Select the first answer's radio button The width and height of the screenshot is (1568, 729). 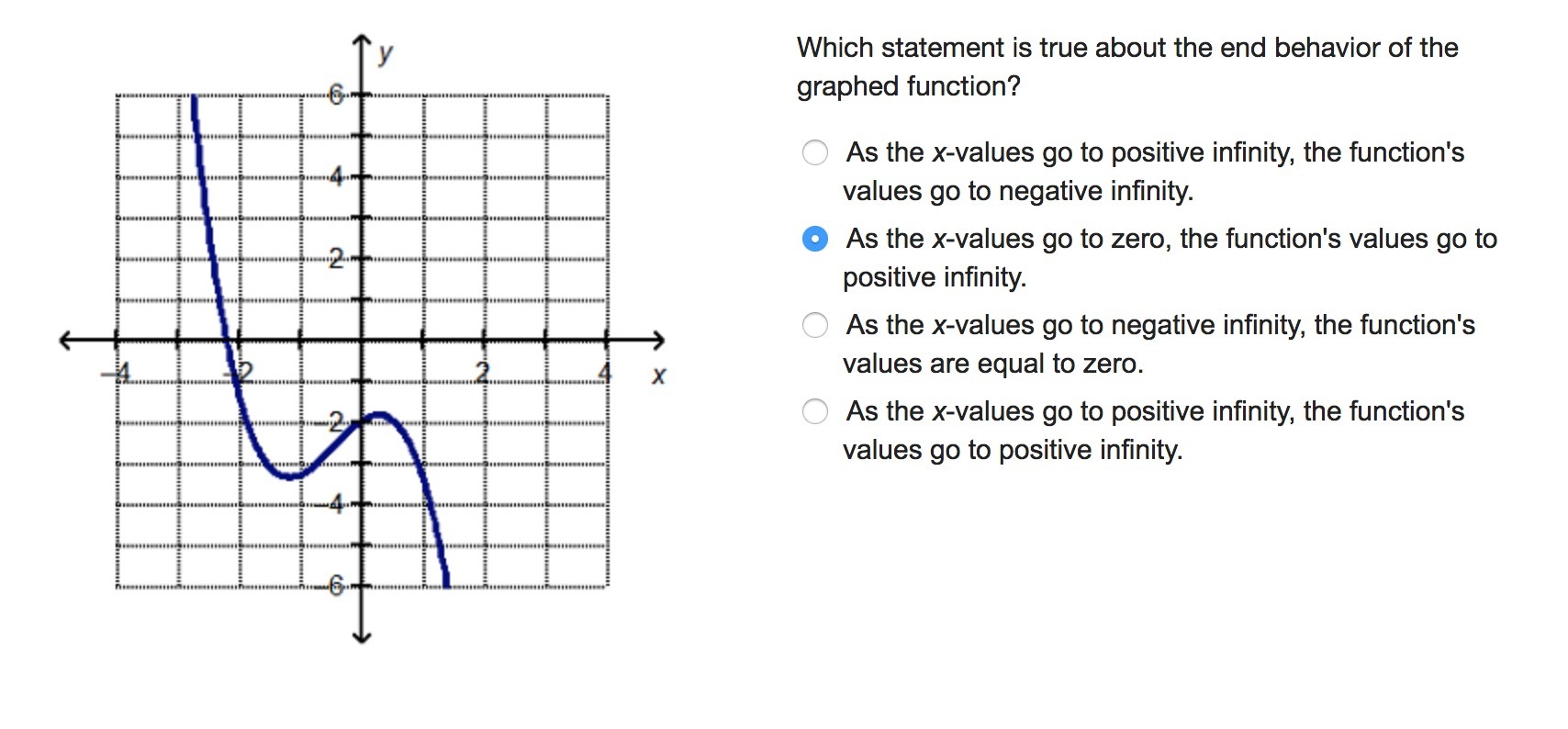(815, 152)
